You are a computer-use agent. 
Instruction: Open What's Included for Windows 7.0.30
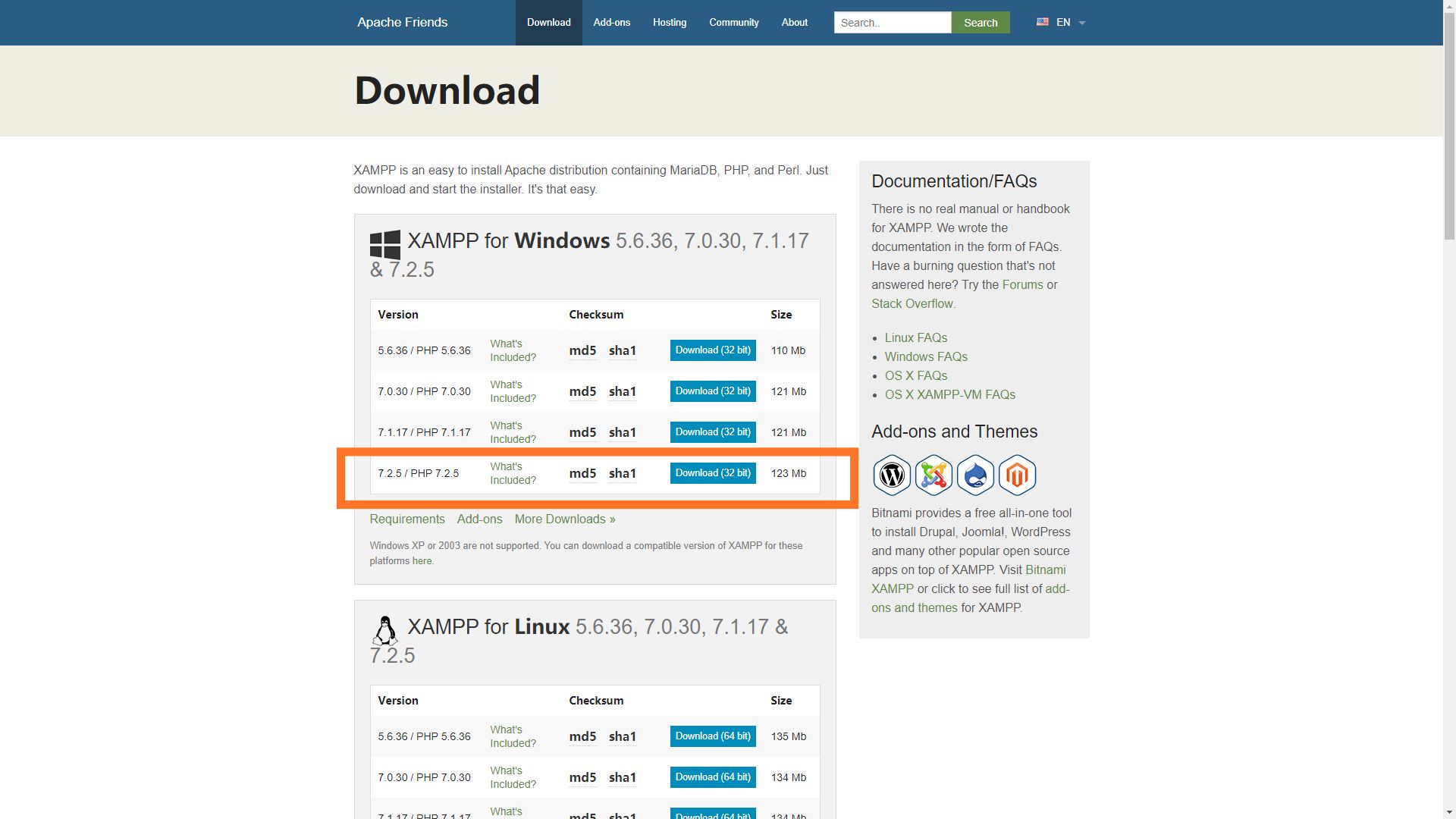(513, 391)
